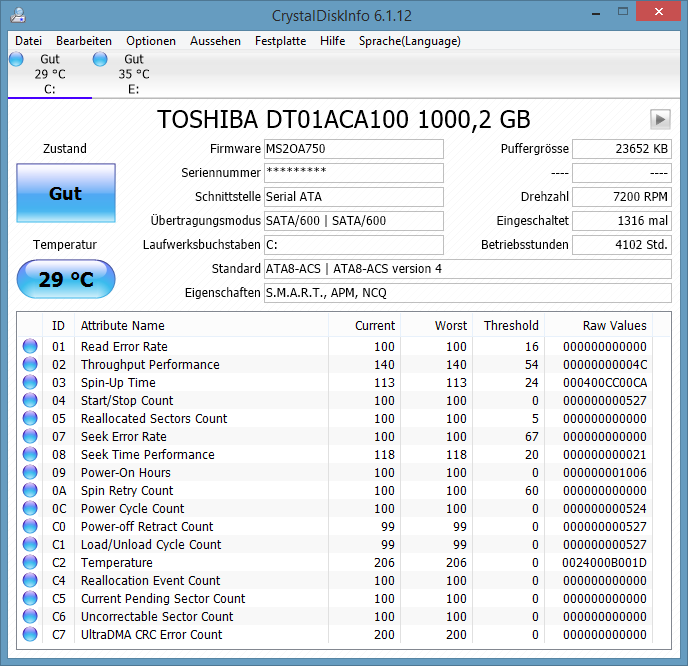This screenshot has height=666, width=688.
Task: Click raw value 000000001006
Action: [605, 473]
